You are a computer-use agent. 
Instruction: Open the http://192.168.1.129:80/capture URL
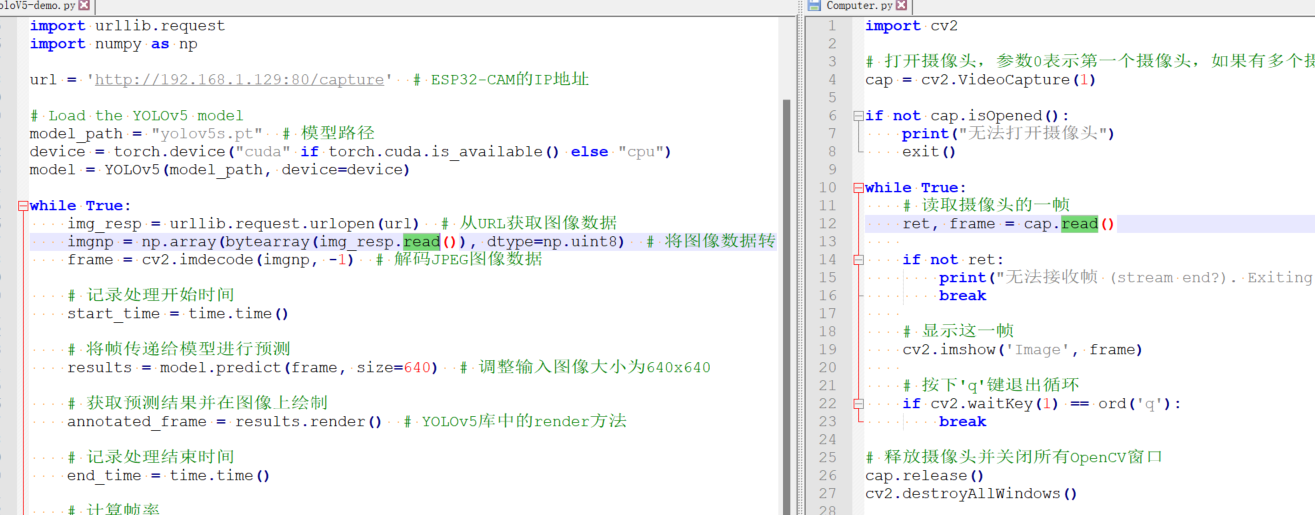point(239,80)
